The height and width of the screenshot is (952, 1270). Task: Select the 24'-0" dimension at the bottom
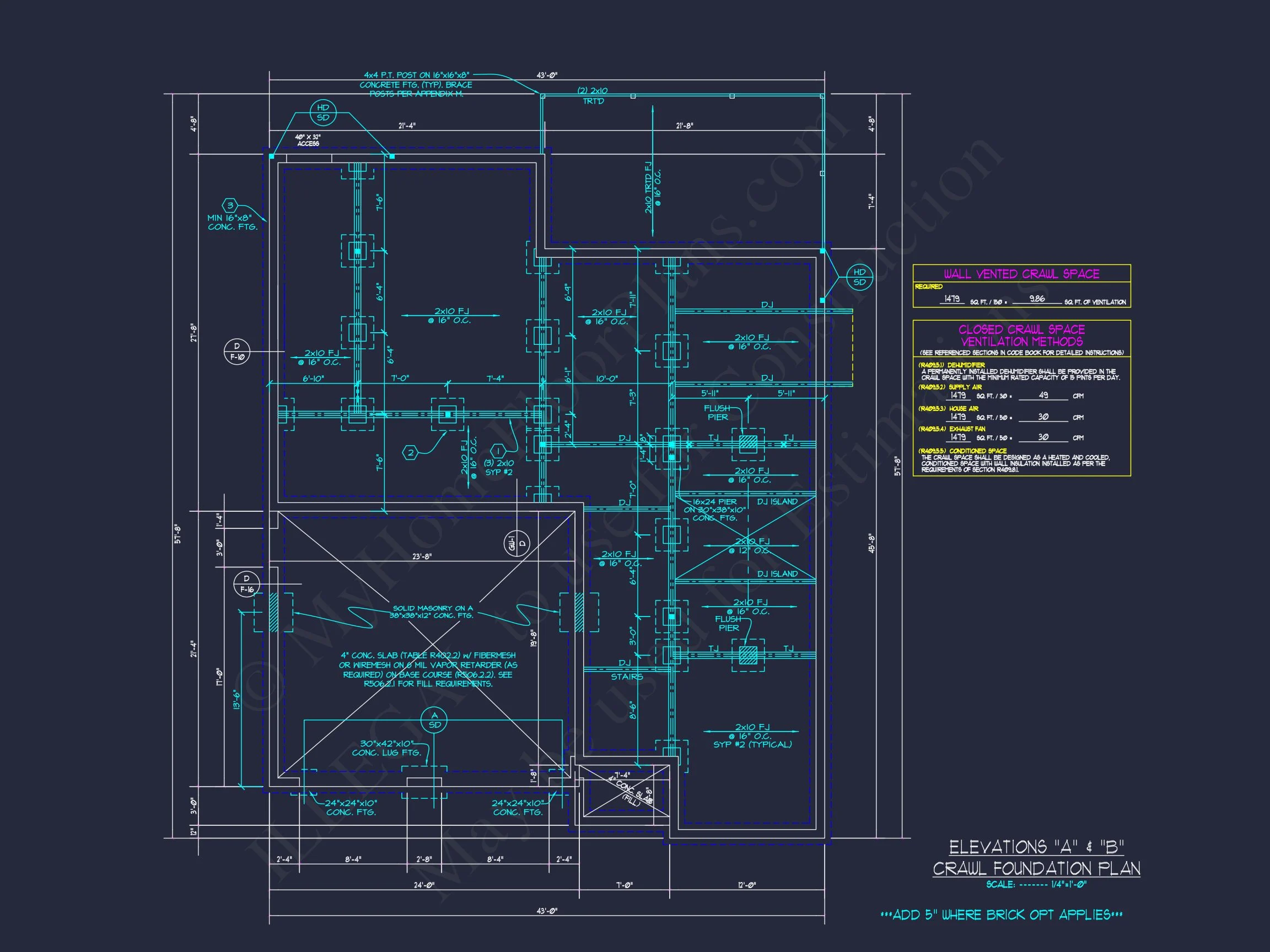[x=424, y=885]
